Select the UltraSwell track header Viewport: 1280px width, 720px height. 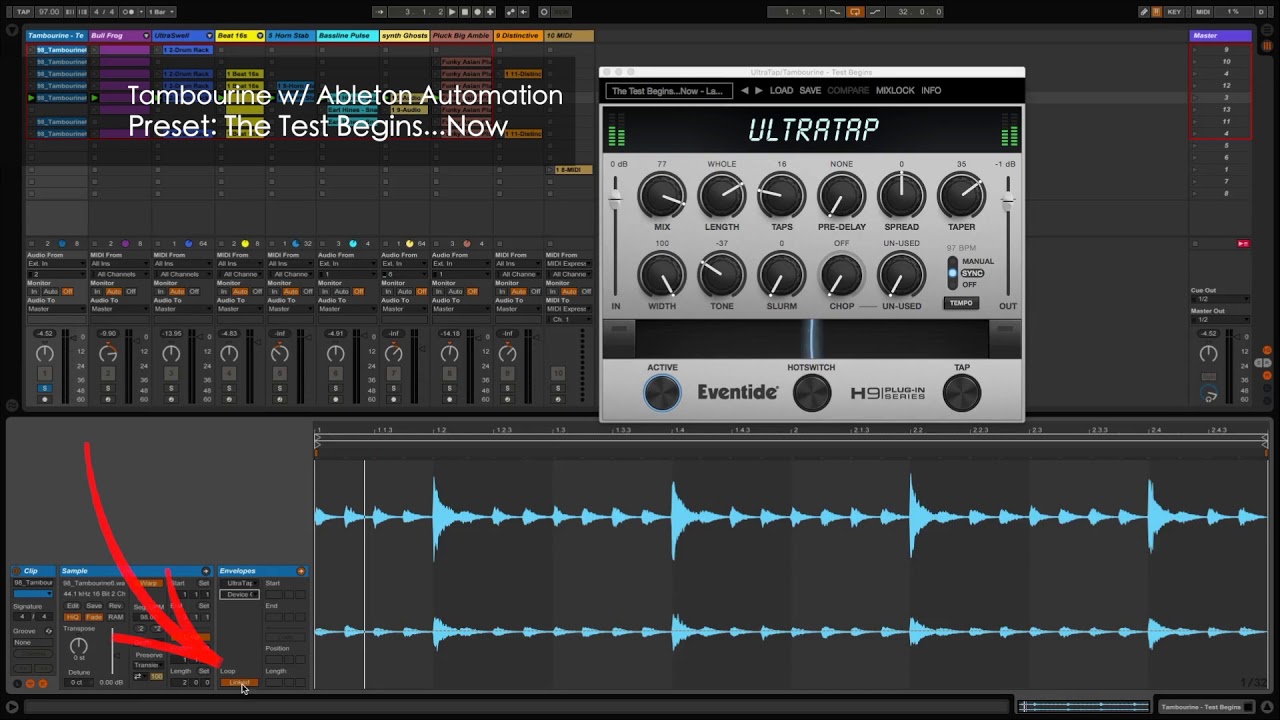[x=182, y=36]
